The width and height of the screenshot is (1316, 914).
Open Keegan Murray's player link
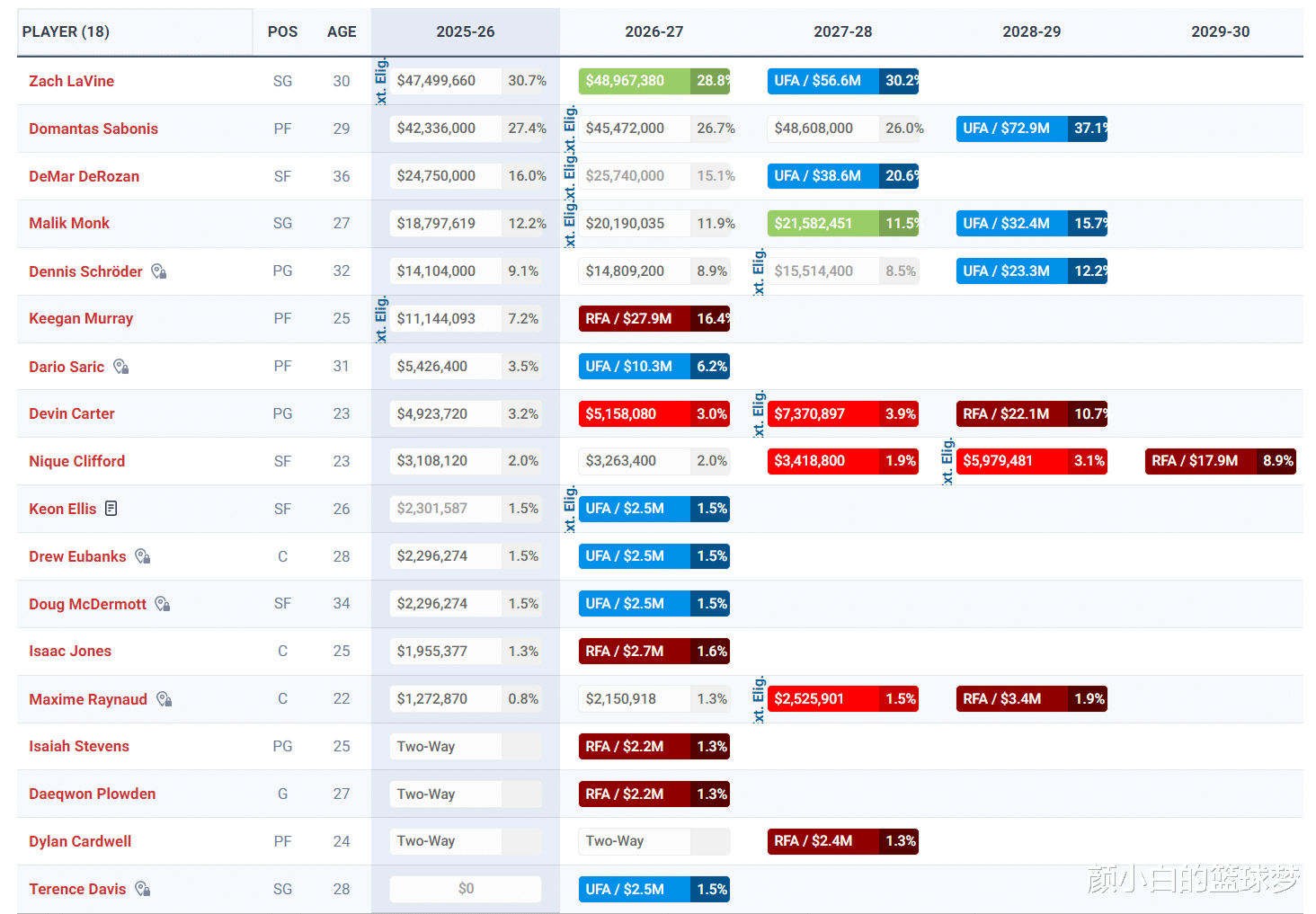(81, 318)
